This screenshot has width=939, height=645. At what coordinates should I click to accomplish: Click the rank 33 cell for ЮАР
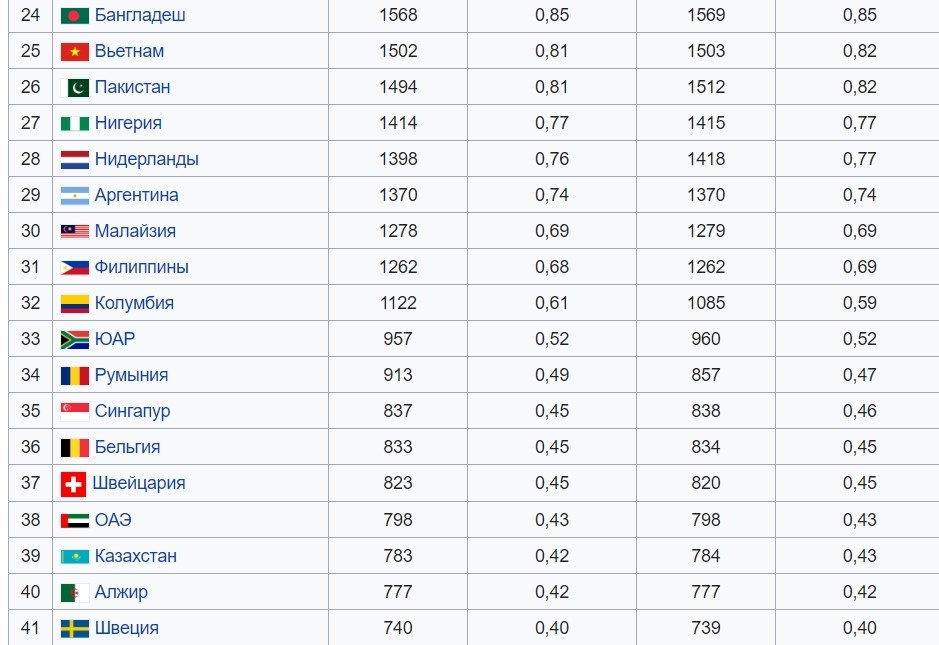[31, 339]
